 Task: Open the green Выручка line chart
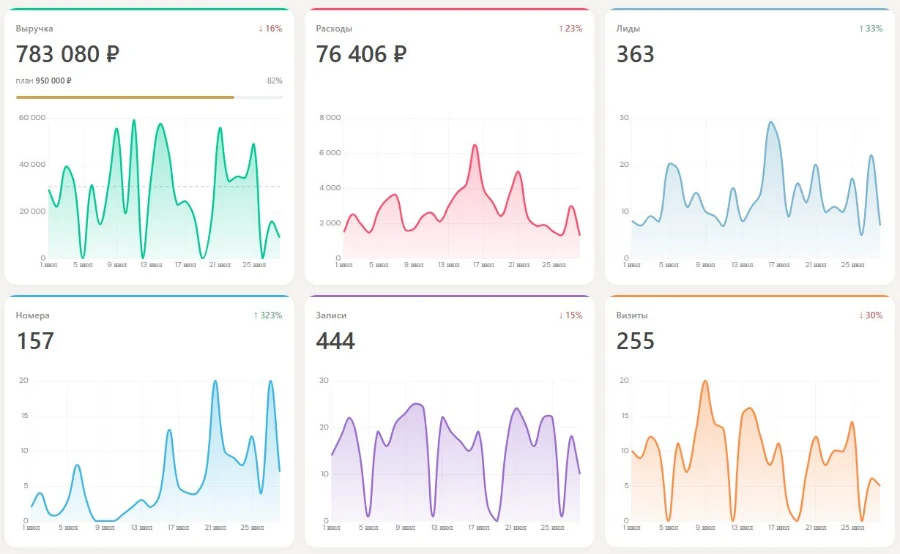point(164,189)
